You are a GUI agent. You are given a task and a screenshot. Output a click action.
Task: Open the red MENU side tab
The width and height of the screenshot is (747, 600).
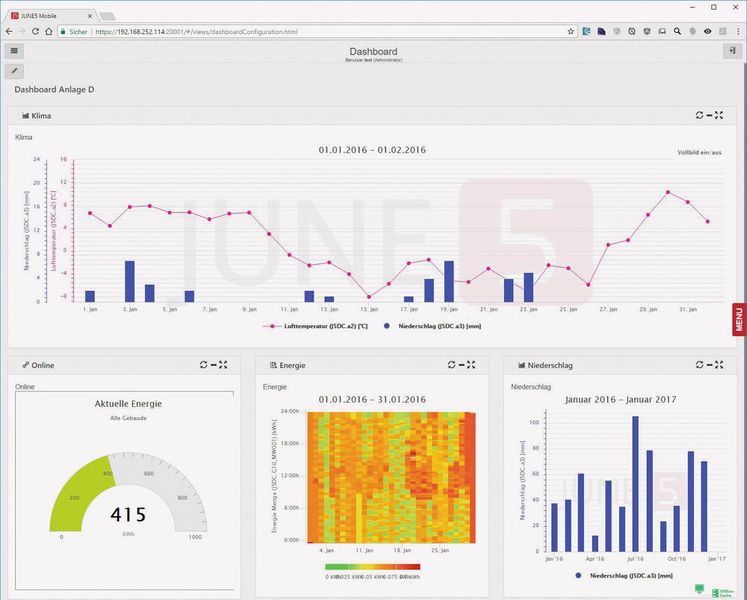[x=739, y=319]
